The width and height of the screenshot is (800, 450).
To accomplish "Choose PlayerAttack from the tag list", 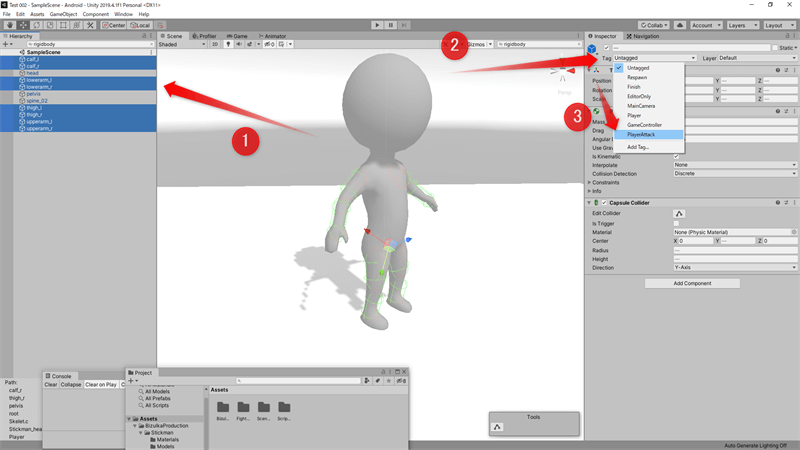I will pos(648,135).
